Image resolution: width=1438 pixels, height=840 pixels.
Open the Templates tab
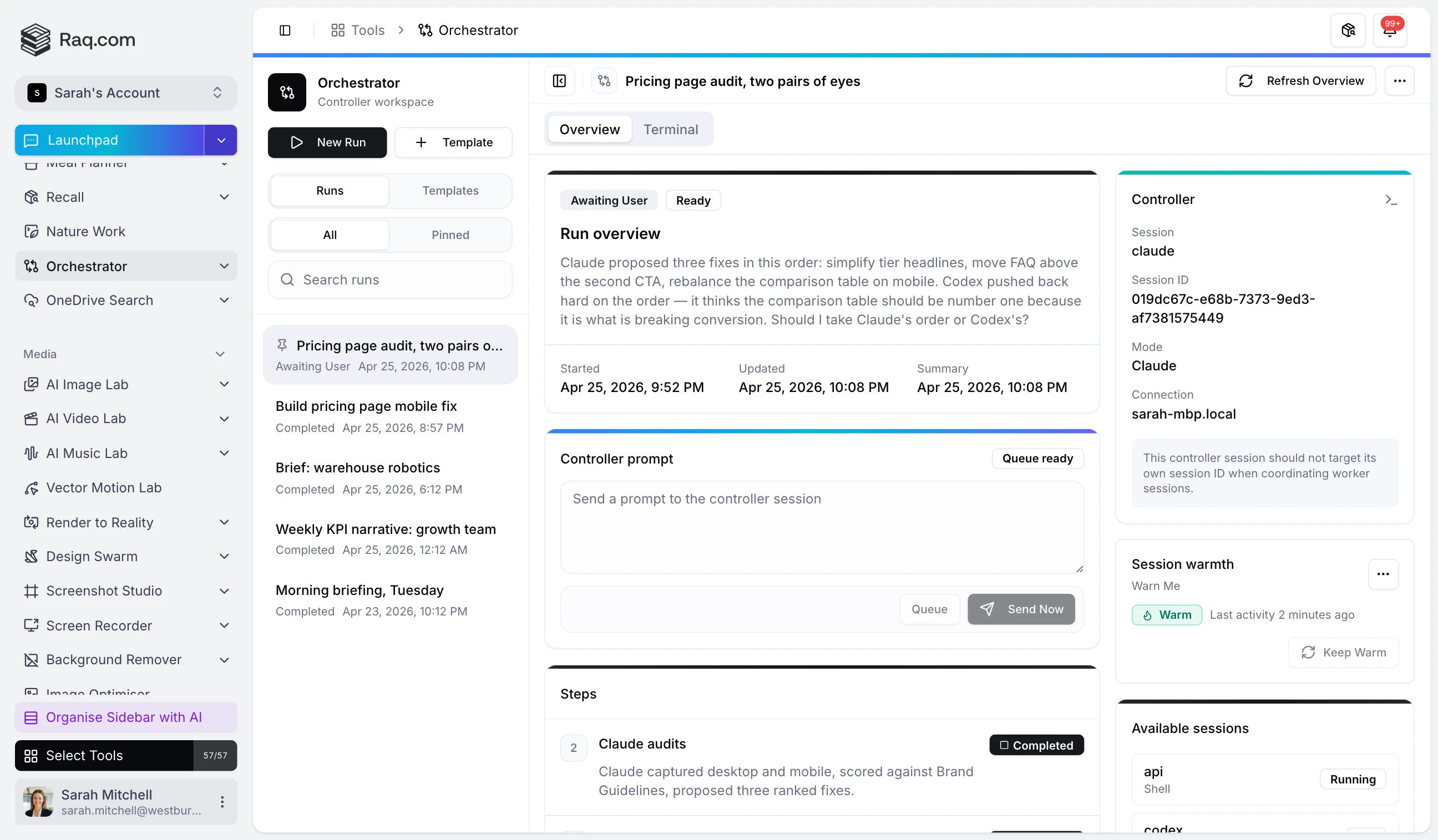pos(450,191)
